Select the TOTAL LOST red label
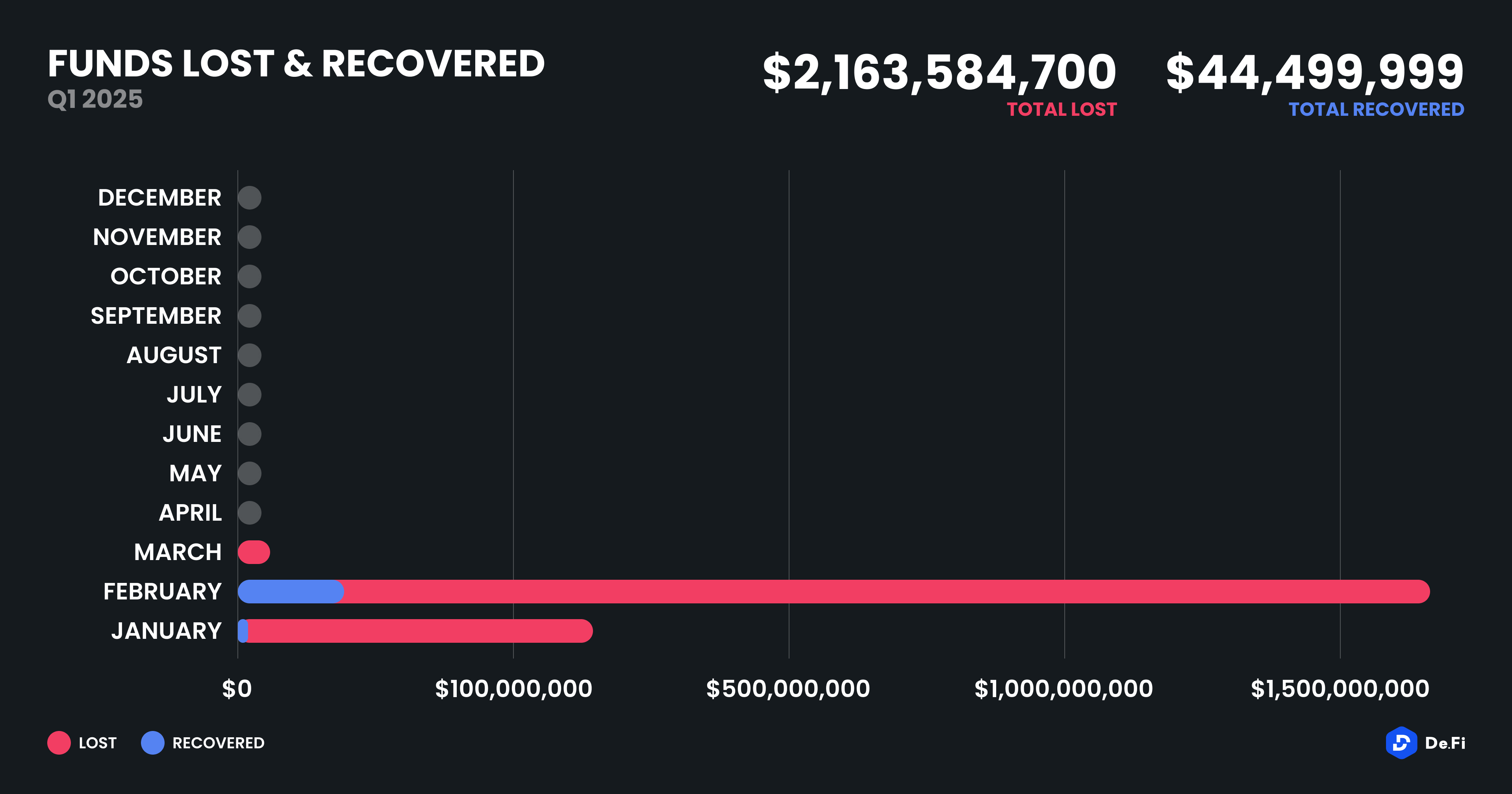 pos(1062,109)
